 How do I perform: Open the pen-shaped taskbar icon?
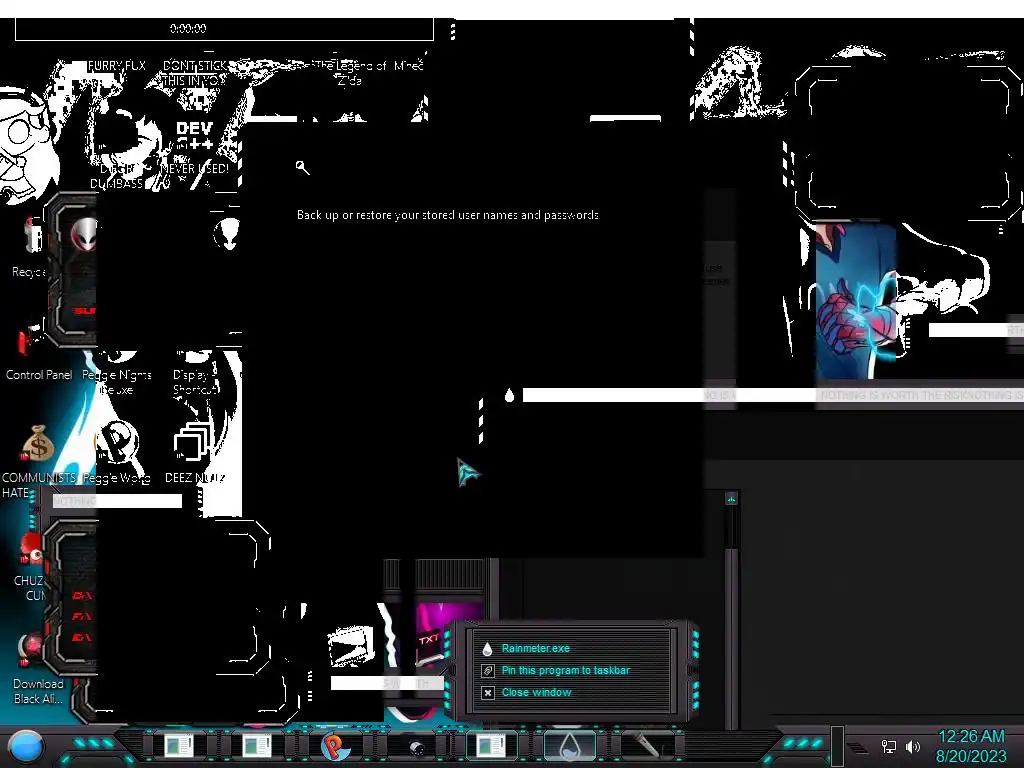point(648,746)
